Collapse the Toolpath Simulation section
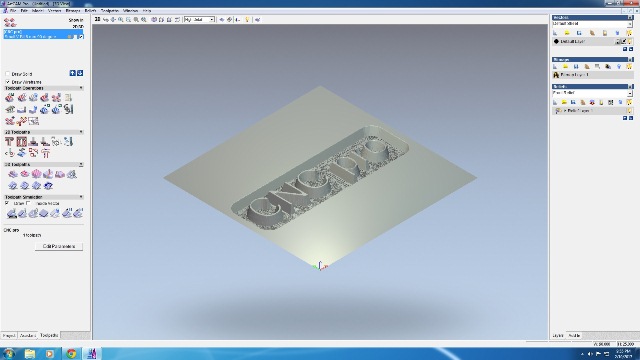The width and height of the screenshot is (640, 360). coord(81,197)
